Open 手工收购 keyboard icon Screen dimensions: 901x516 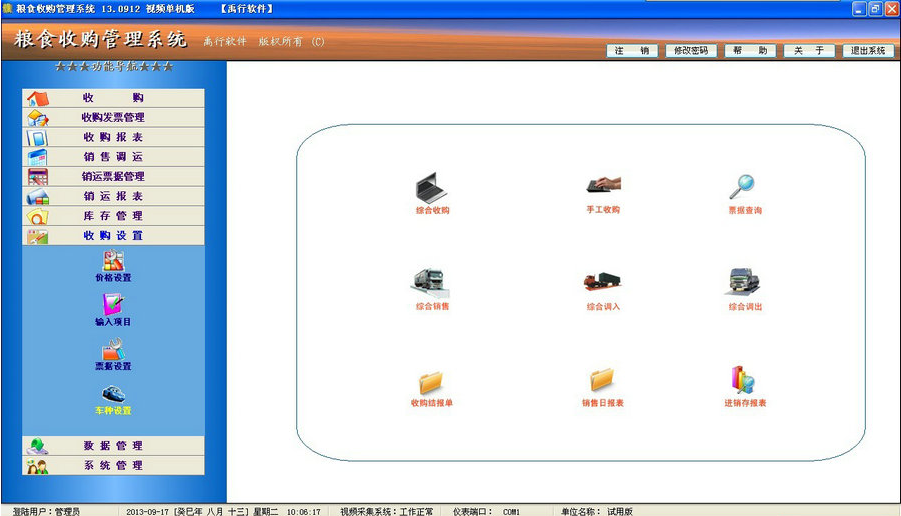click(x=603, y=184)
